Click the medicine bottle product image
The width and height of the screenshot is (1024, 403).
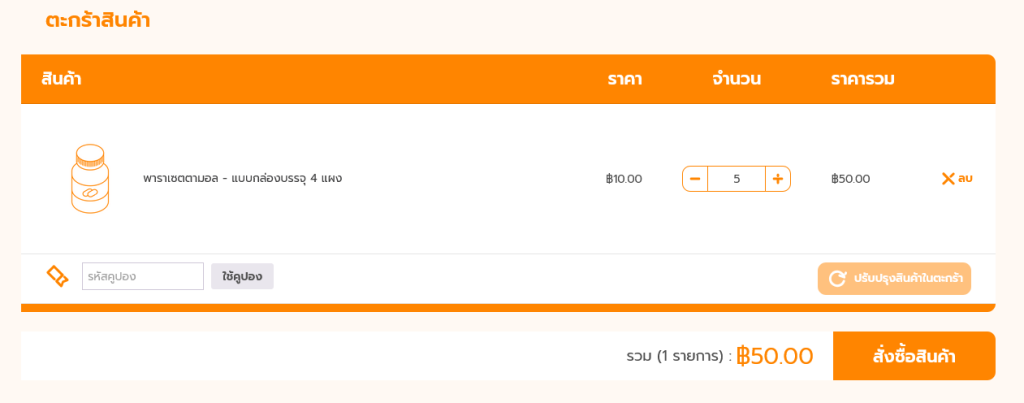[90, 179]
